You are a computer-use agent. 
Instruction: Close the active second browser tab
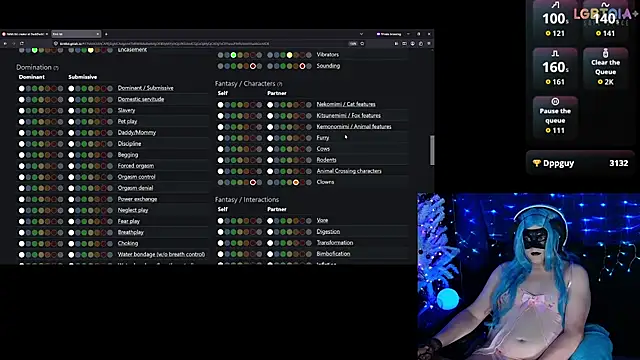(98, 34)
